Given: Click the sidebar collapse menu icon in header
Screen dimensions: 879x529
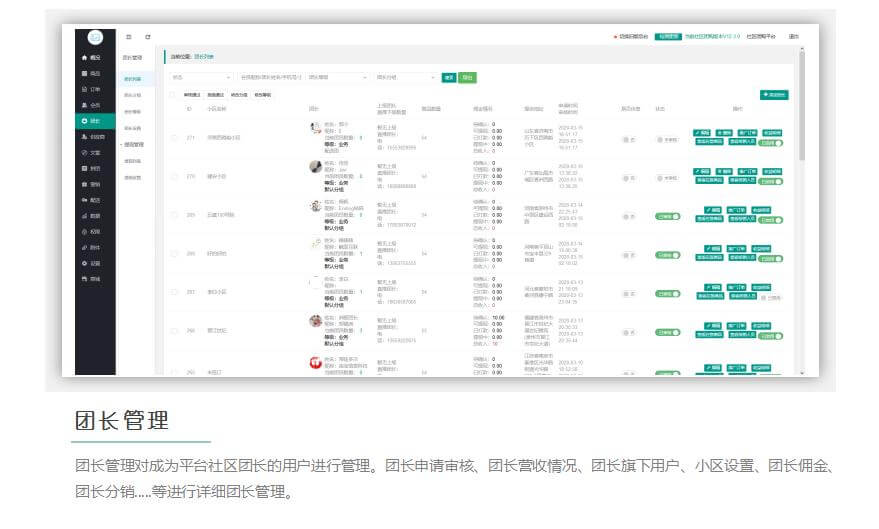Looking at the screenshot, I should (128, 37).
